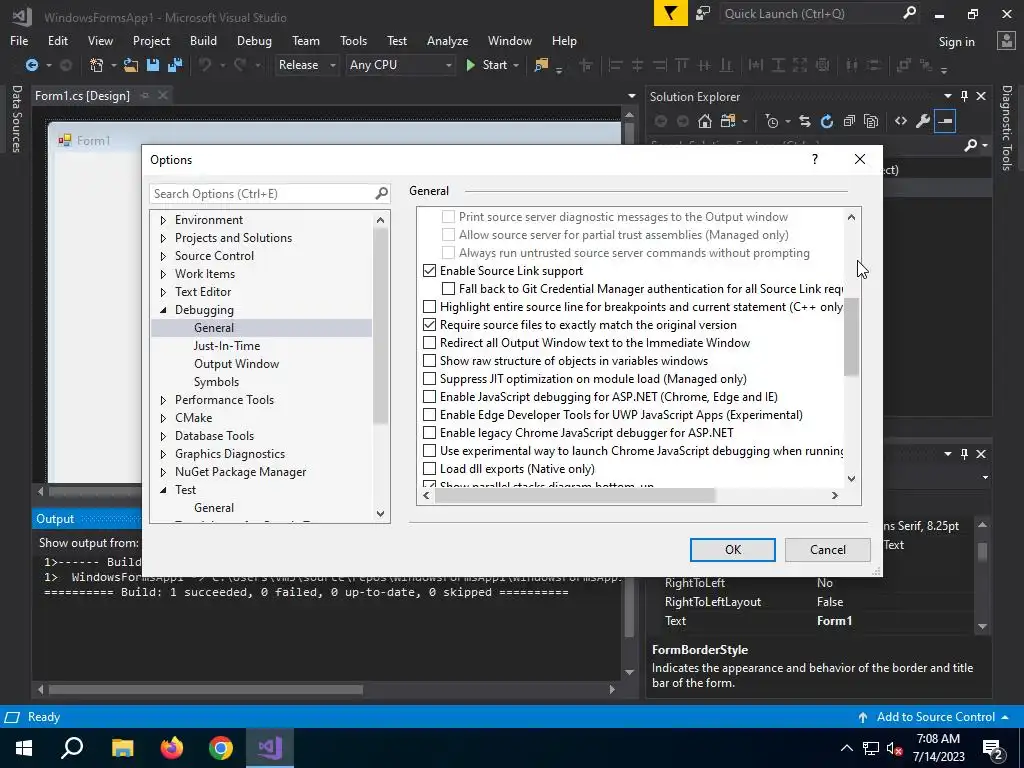The height and width of the screenshot is (768, 1024).
Task: Click Solution Explorer Preview Selected Items icon
Action: 945,121
